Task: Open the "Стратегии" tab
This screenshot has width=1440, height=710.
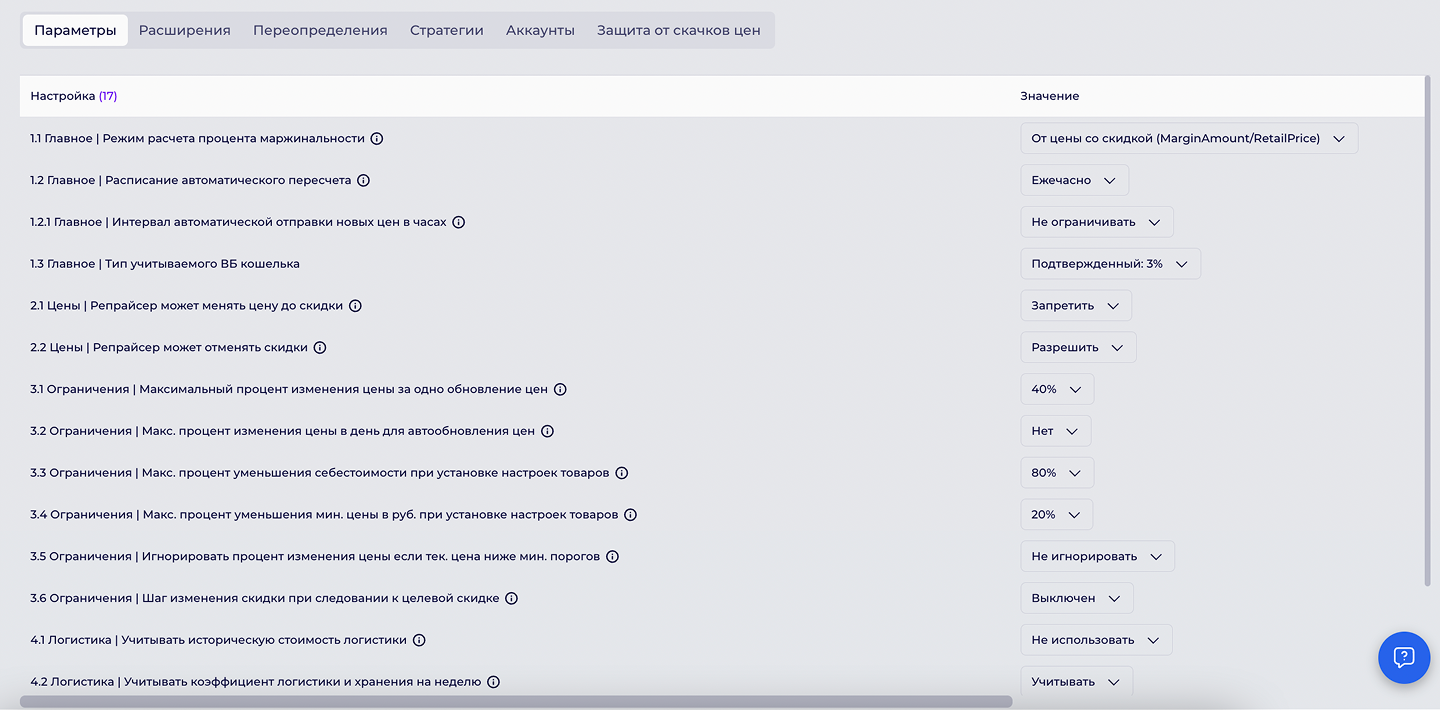Action: point(447,30)
